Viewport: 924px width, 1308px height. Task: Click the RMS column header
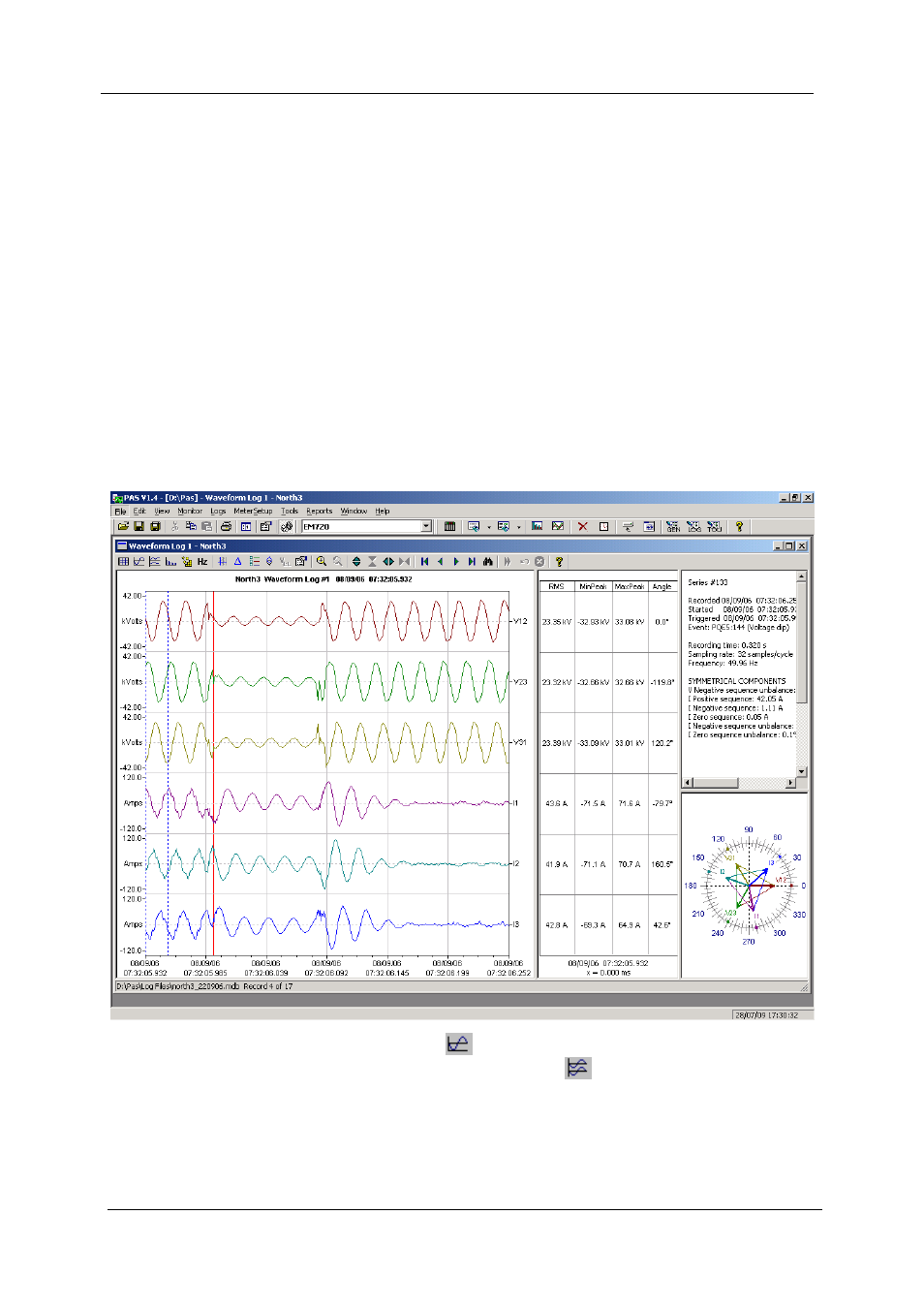coord(556,586)
